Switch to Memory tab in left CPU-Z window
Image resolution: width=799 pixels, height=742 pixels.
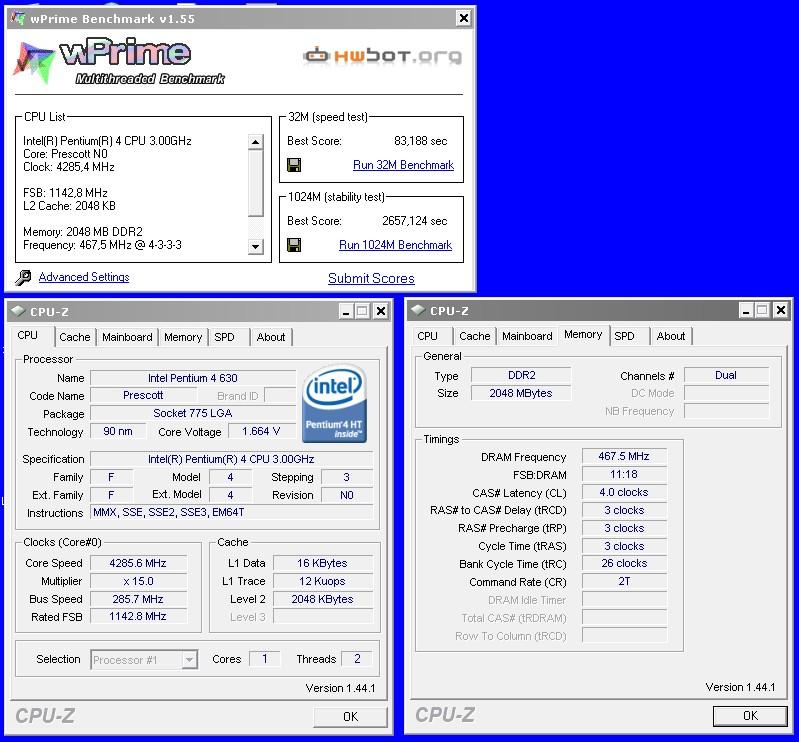(183, 337)
